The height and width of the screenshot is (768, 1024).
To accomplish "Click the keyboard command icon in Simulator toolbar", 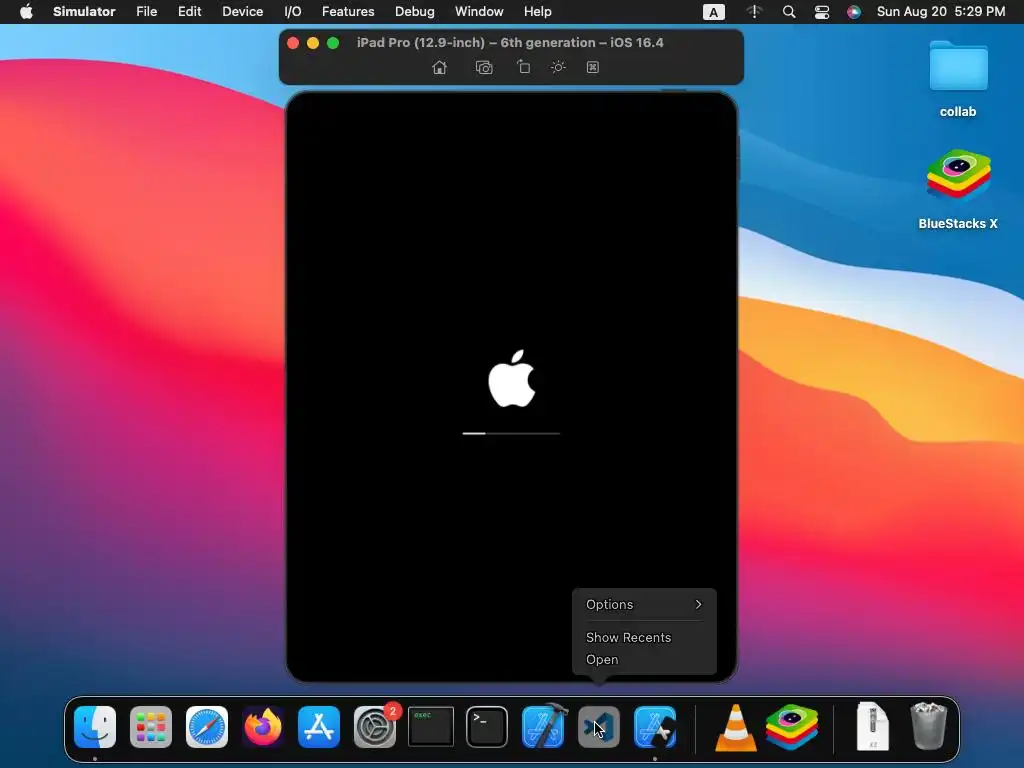I will click(592, 67).
